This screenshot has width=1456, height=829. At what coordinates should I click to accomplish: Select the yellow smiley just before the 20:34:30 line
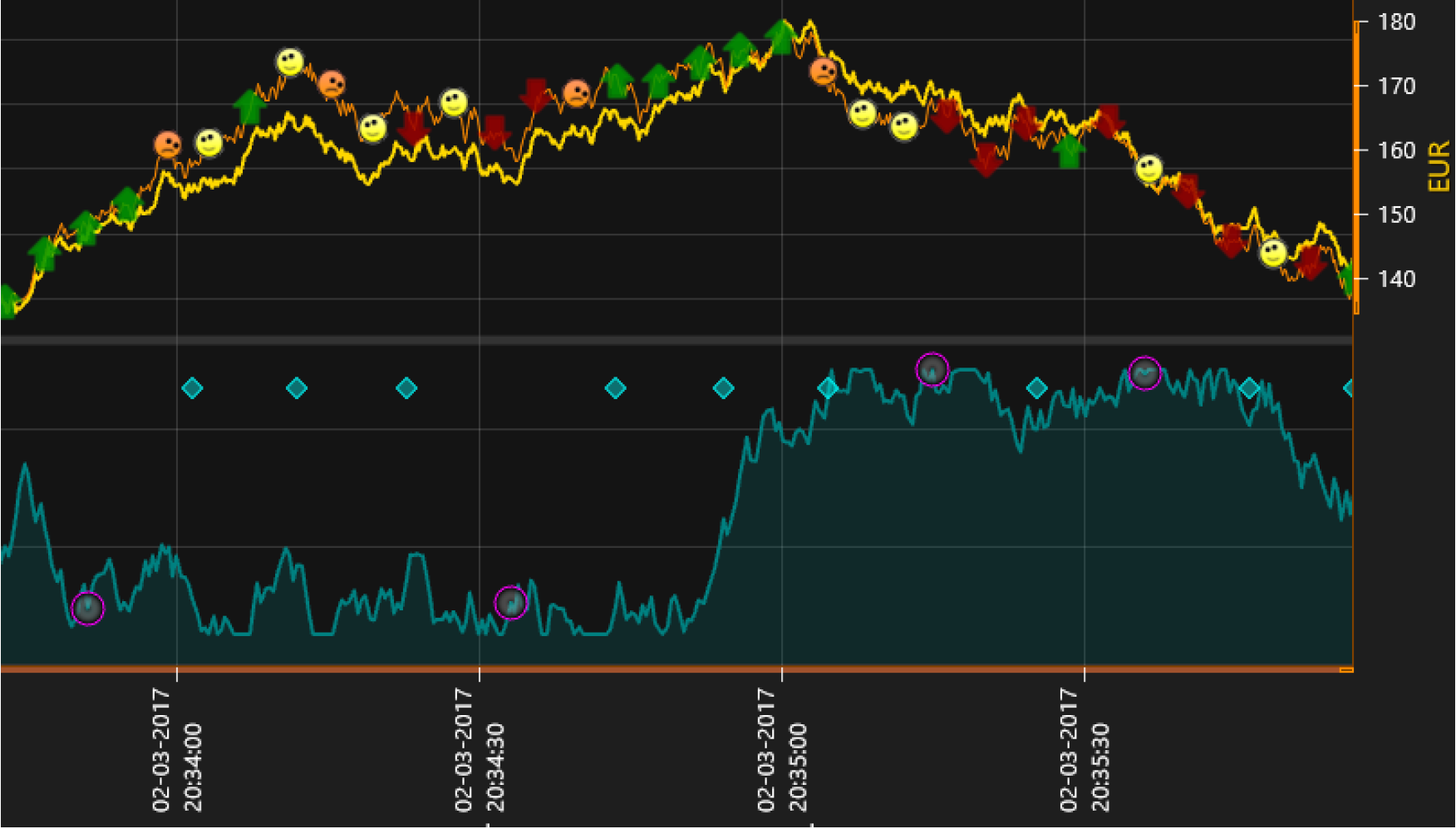[x=454, y=103]
